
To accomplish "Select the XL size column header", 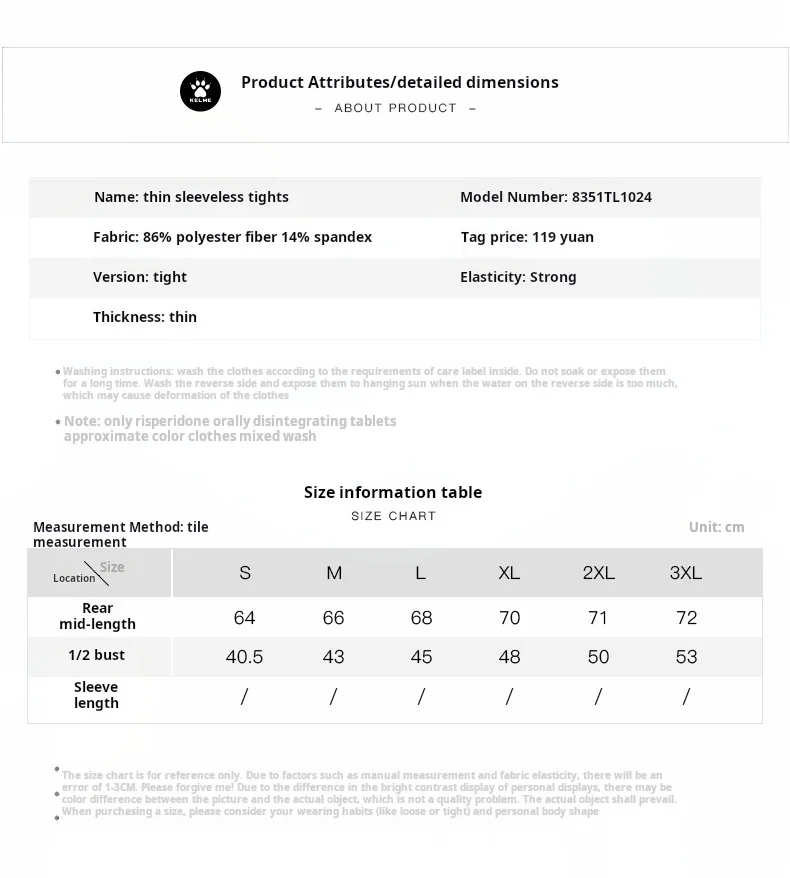I will point(509,573).
